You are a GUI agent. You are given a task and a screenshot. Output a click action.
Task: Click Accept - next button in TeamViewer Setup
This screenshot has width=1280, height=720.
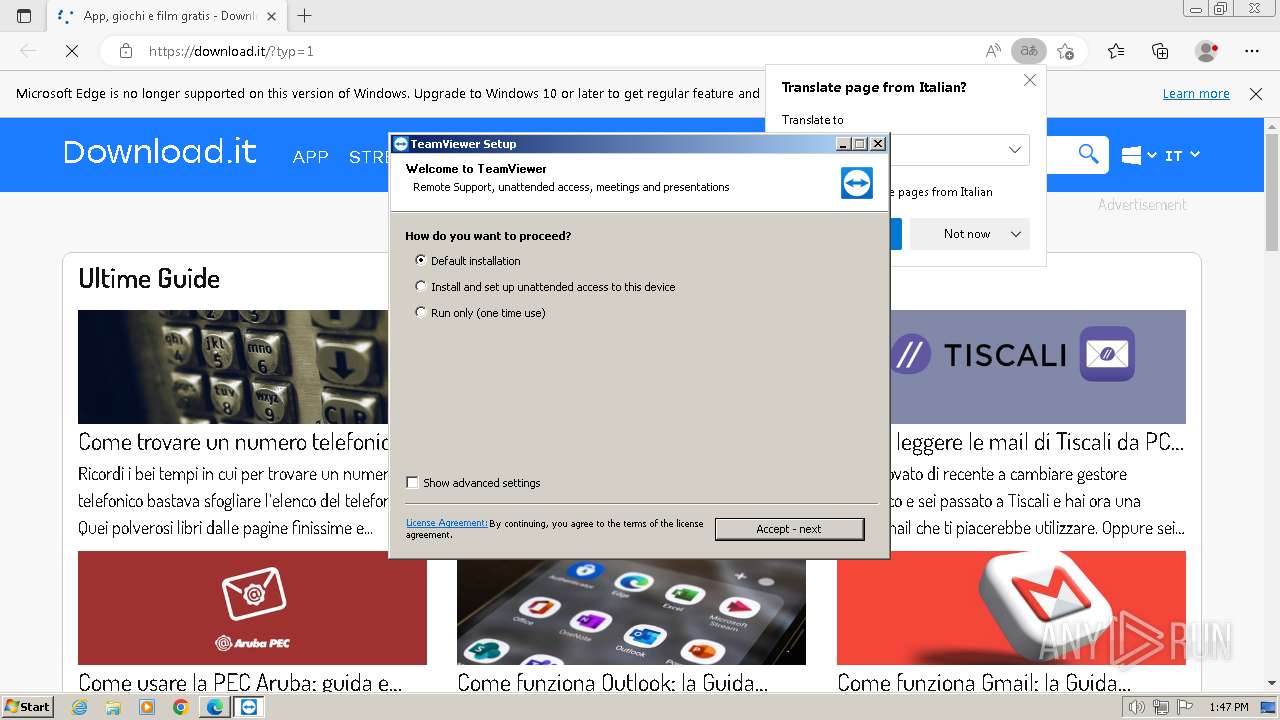click(x=789, y=529)
